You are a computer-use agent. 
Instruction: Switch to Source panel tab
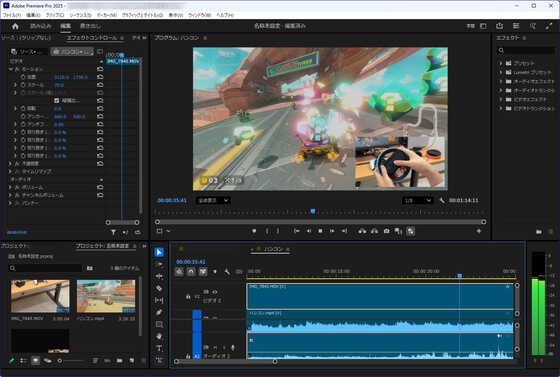(x=26, y=38)
